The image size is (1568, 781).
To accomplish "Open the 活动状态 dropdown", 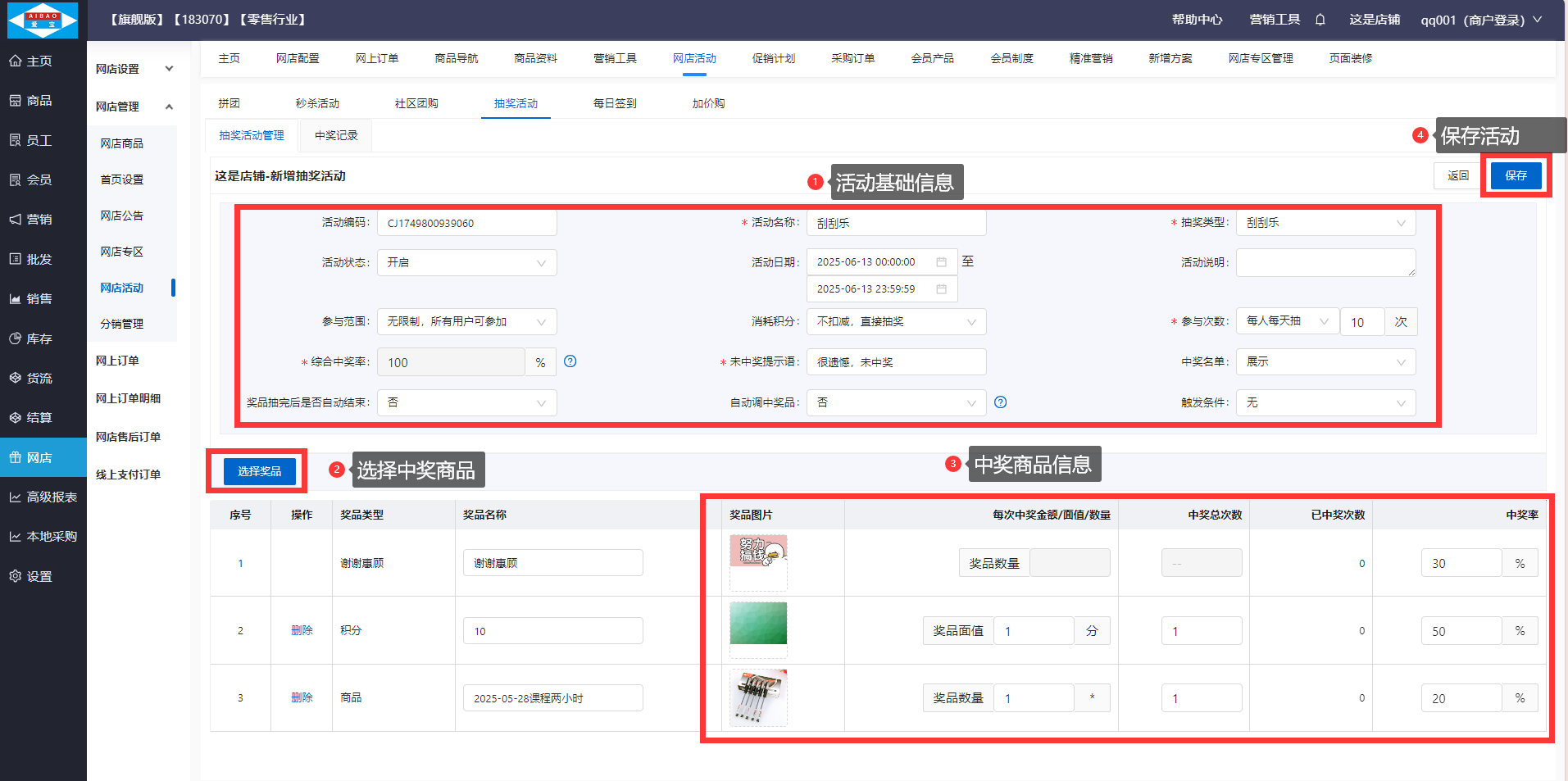I will pyautogui.click(x=466, y=263).
